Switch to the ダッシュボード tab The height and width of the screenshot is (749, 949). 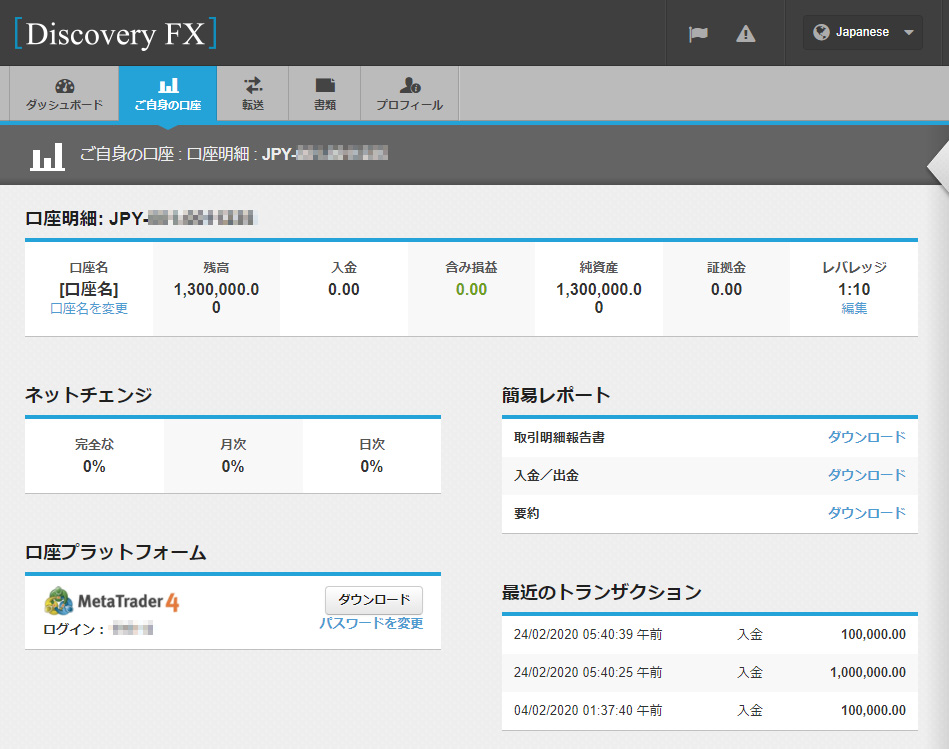tap(64, 93)
